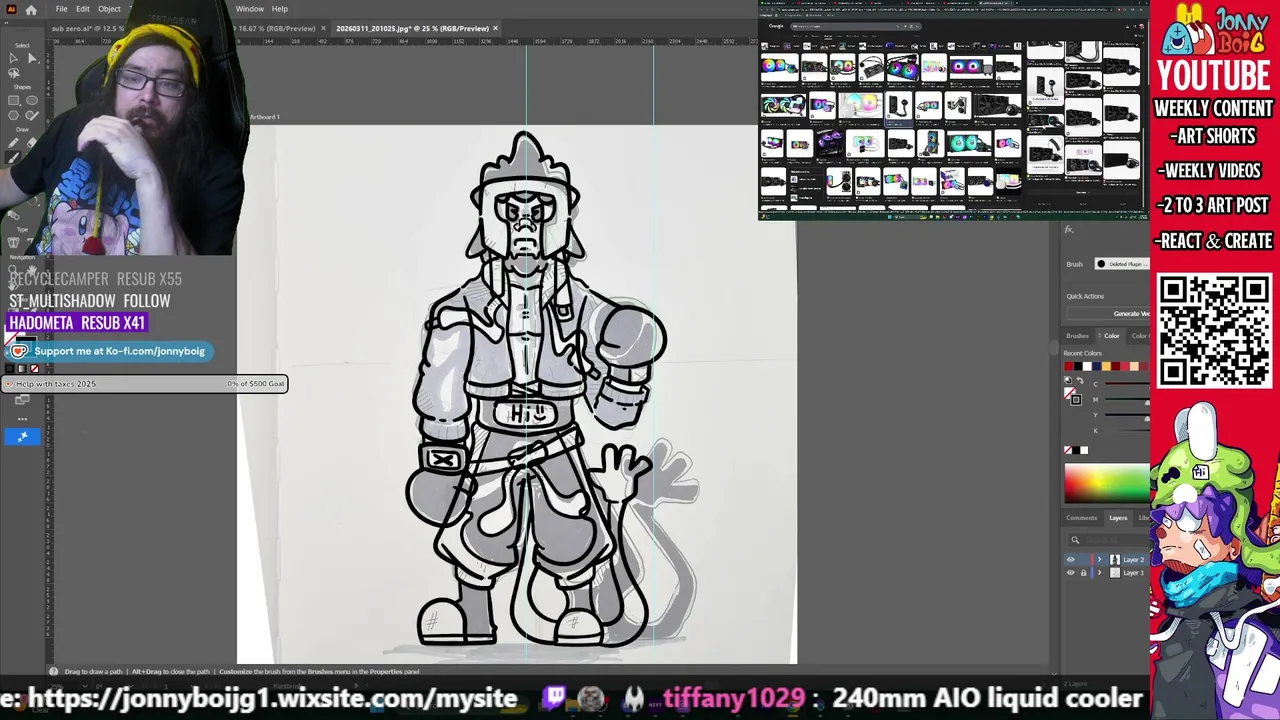This screenshot has width=1280, height=720.
Task: Open the Help menu
Action: click(x=280, y=9)
